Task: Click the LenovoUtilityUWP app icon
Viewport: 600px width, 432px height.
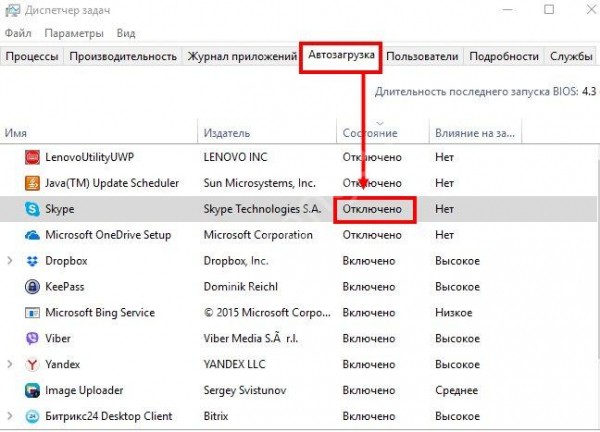Action: coord(32,157)
